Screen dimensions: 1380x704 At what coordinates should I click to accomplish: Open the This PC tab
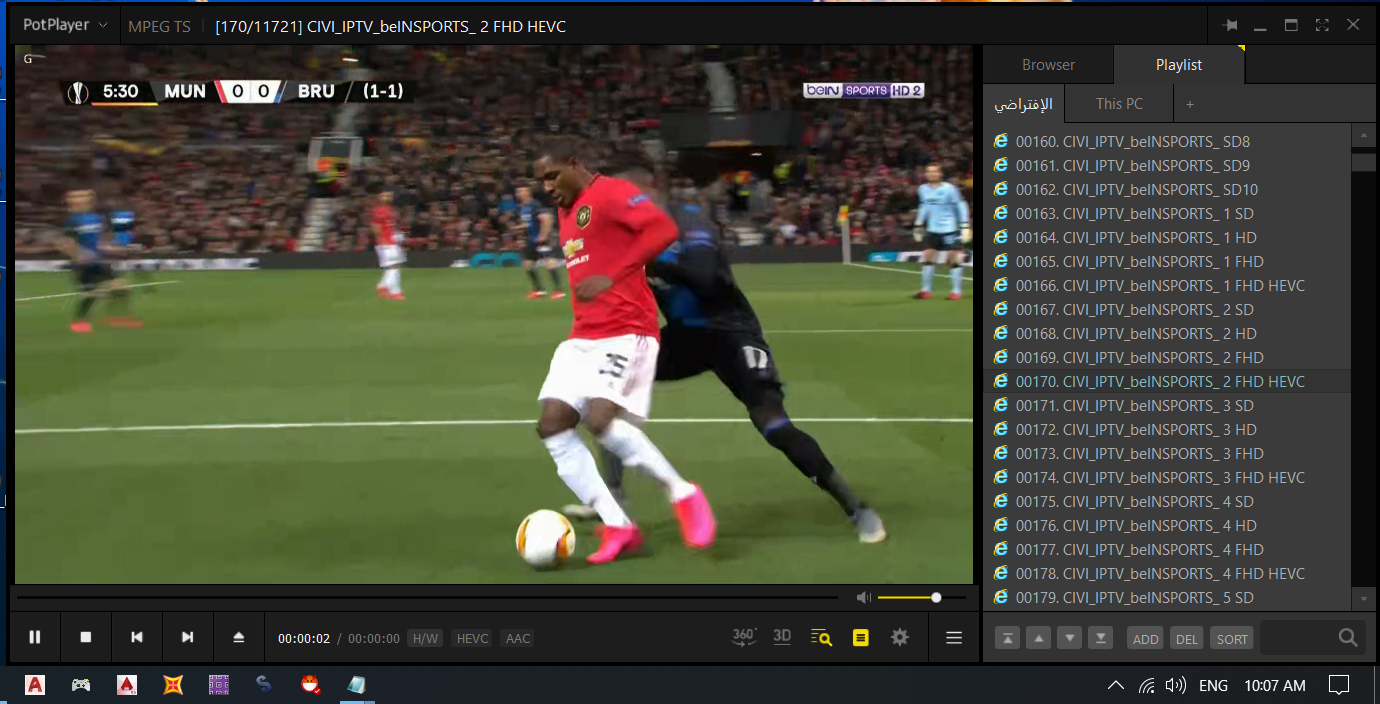click(x=1119, y=104)
